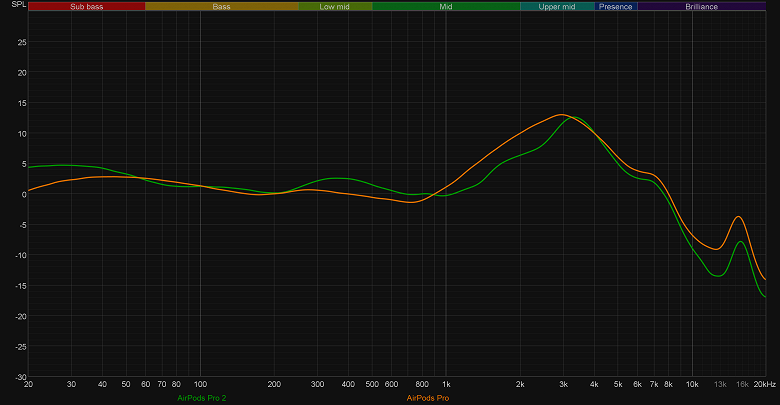This screenshot has width=780, height=405.
Task: Click the 0 dB level label
Action: (23, 195)
